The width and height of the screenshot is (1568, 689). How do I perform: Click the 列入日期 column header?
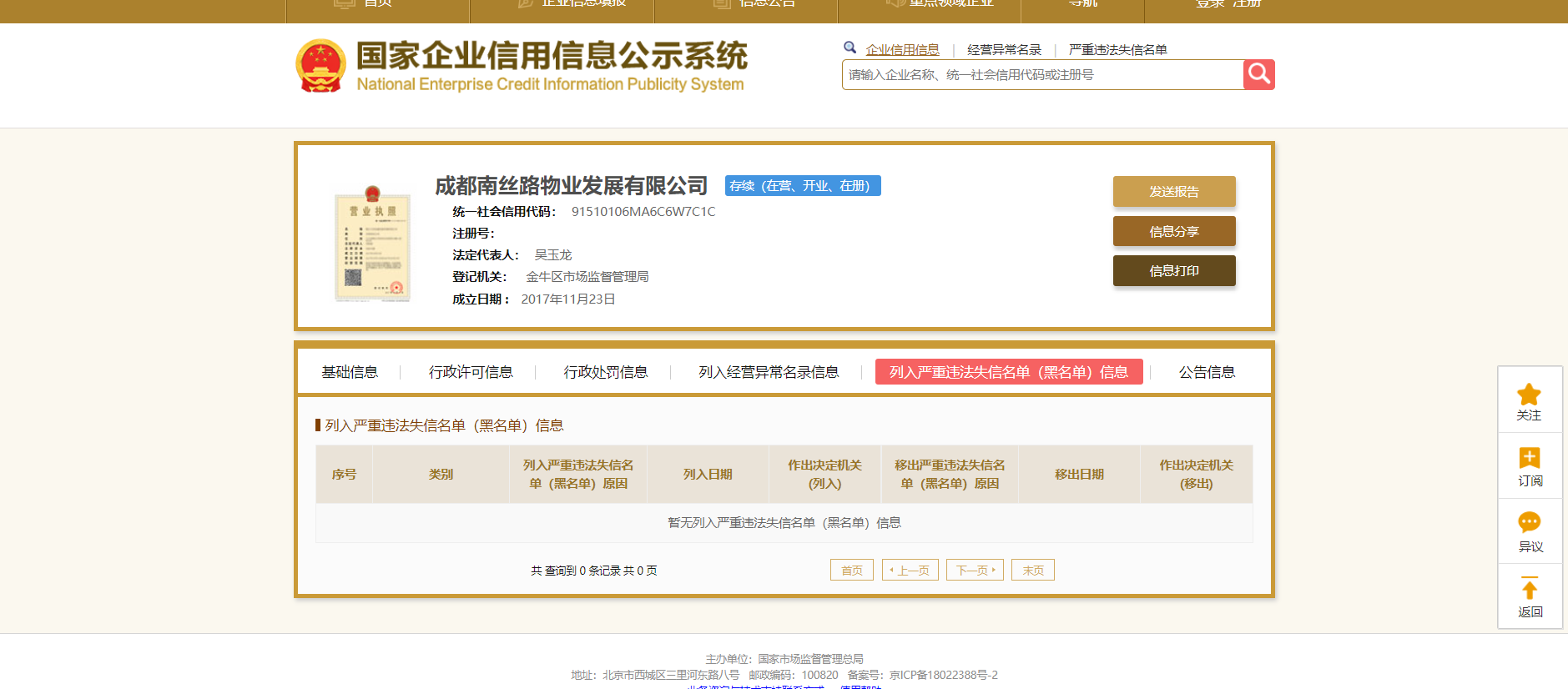tap(708, 474)
